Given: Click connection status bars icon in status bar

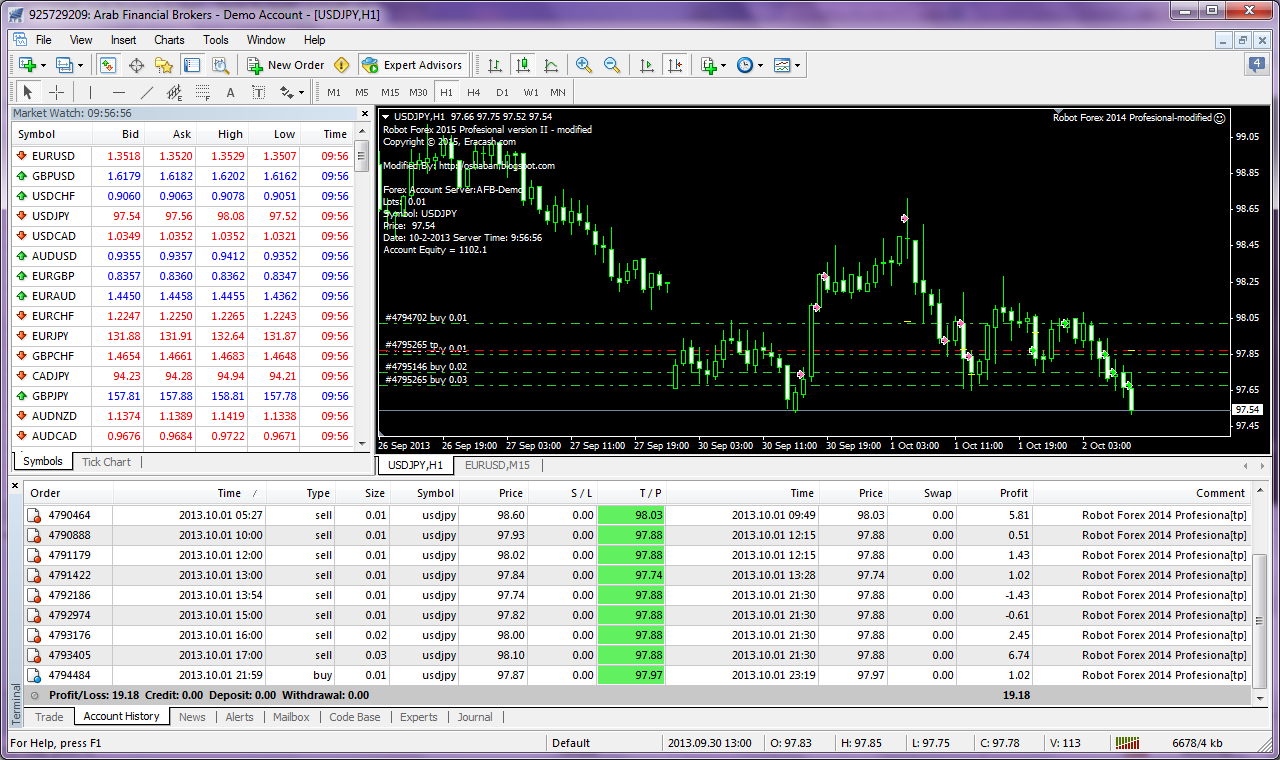Looking at the screenshot, I should (1127, 743).
